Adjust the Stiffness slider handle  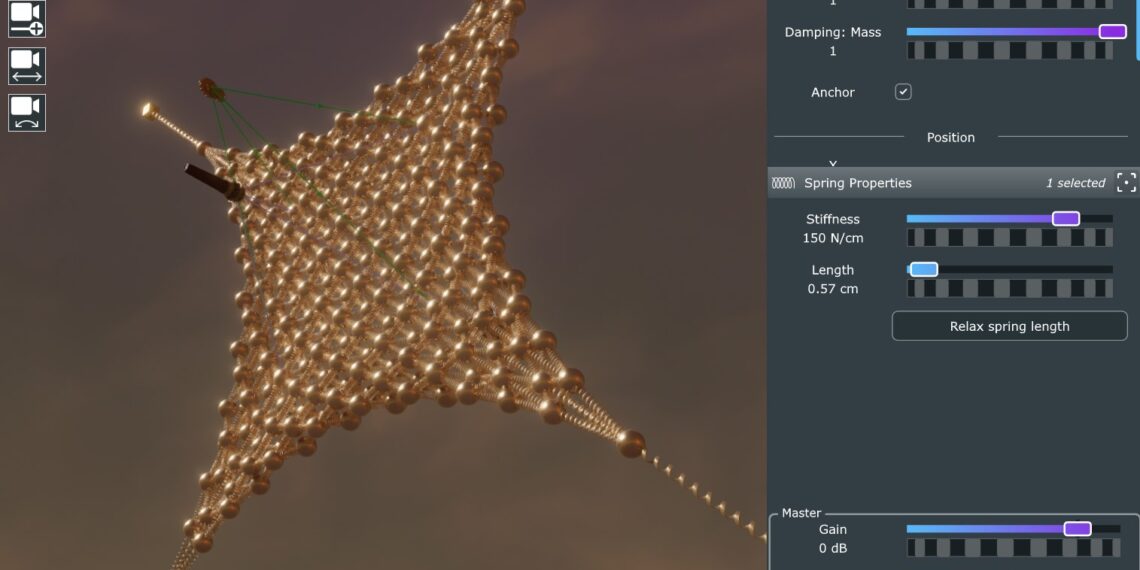click(x=1066, y=218)
